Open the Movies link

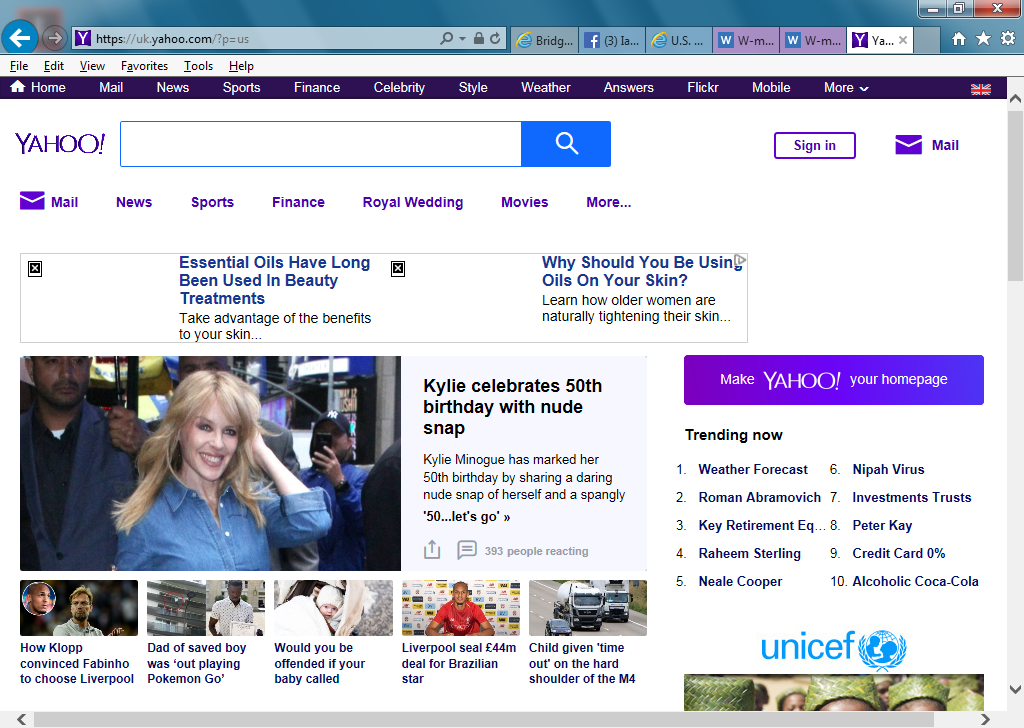point(524,202)
